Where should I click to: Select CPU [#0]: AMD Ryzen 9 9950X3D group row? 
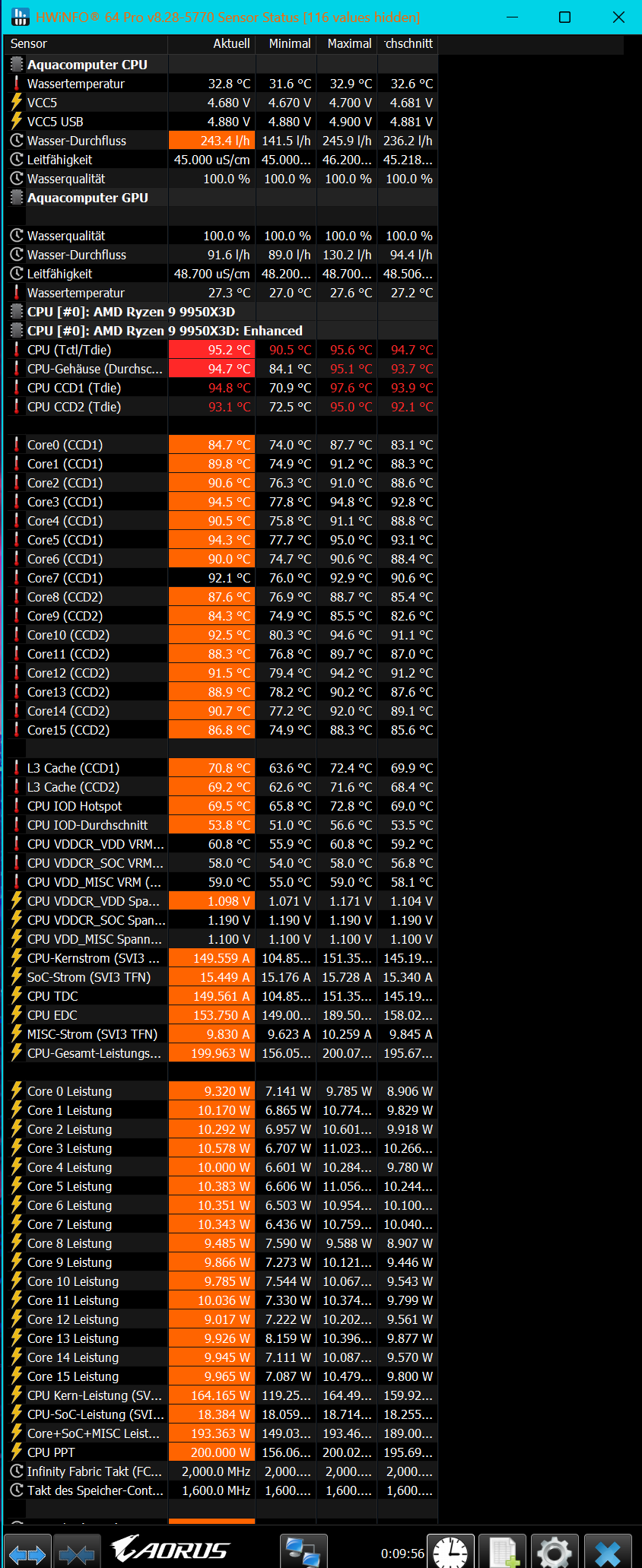point(221,312)
